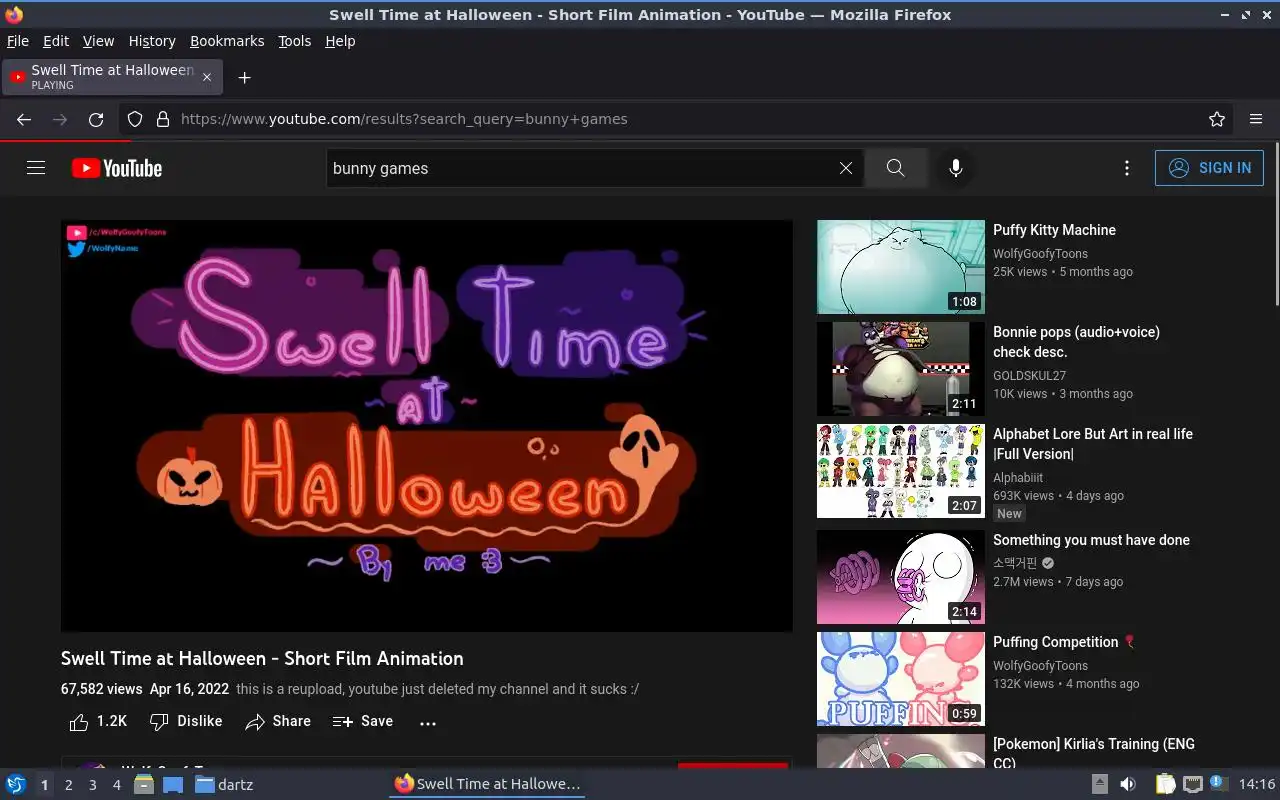Open Firefox application hamburger menu
Screen dimensions: 1280x800
pos(1256,119)
